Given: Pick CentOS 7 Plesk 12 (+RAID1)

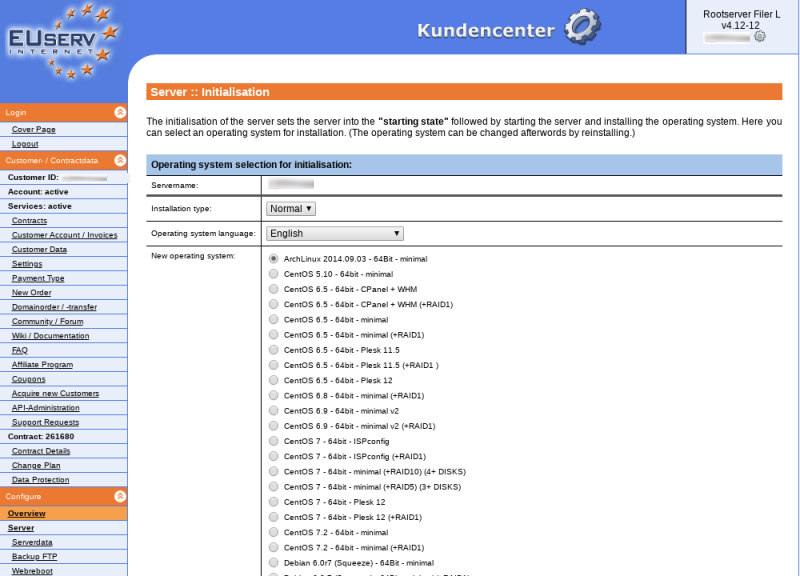Looking at the screenshot, I should 273,517.
